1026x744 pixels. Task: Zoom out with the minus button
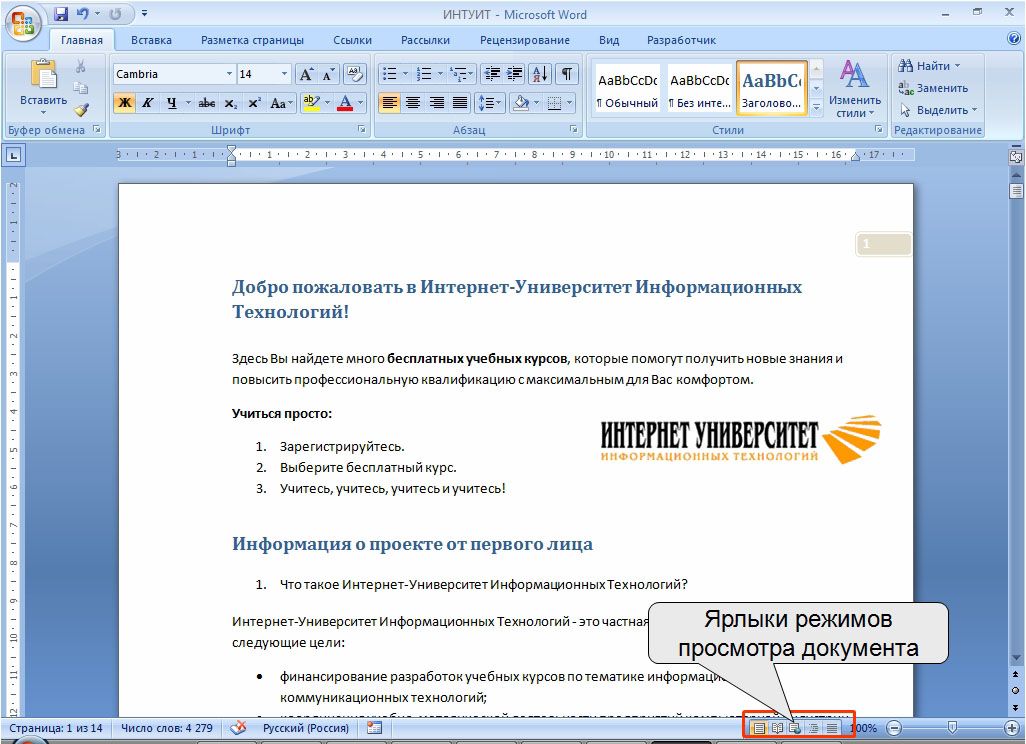(x=894, y=728)
